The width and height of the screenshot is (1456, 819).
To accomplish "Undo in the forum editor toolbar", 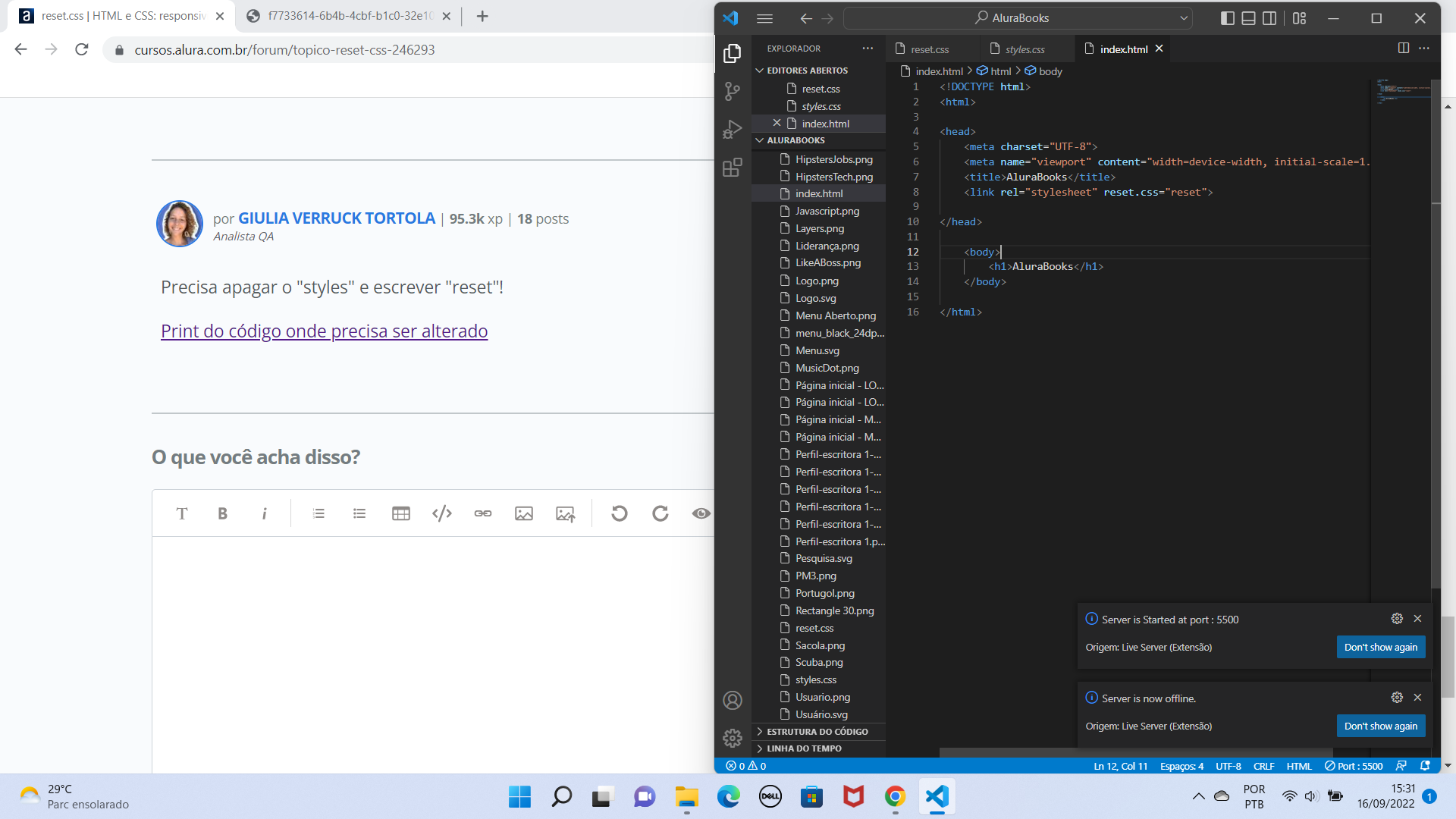I will [x=620, y=513].
